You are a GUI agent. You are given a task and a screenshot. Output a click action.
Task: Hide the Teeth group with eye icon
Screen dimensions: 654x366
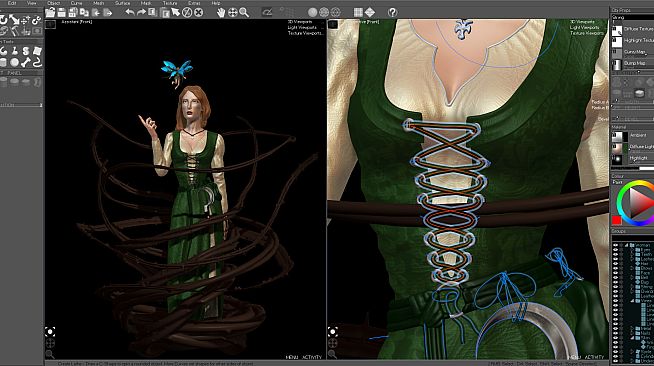pos(615,254)
